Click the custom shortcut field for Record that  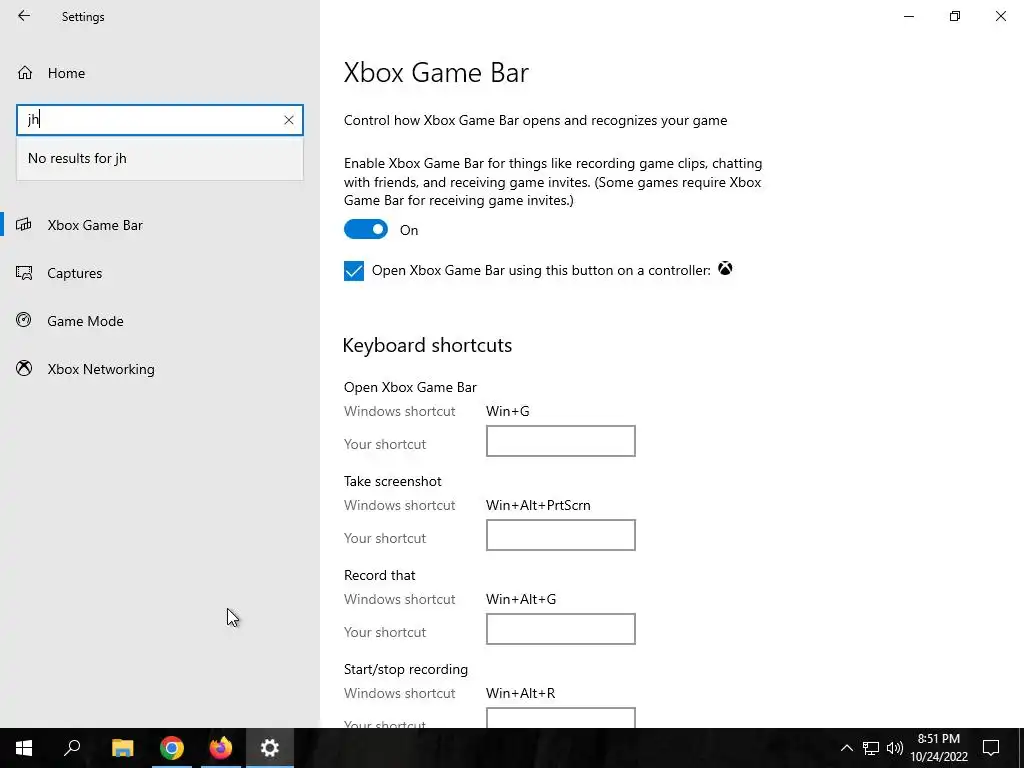(560, 630)
